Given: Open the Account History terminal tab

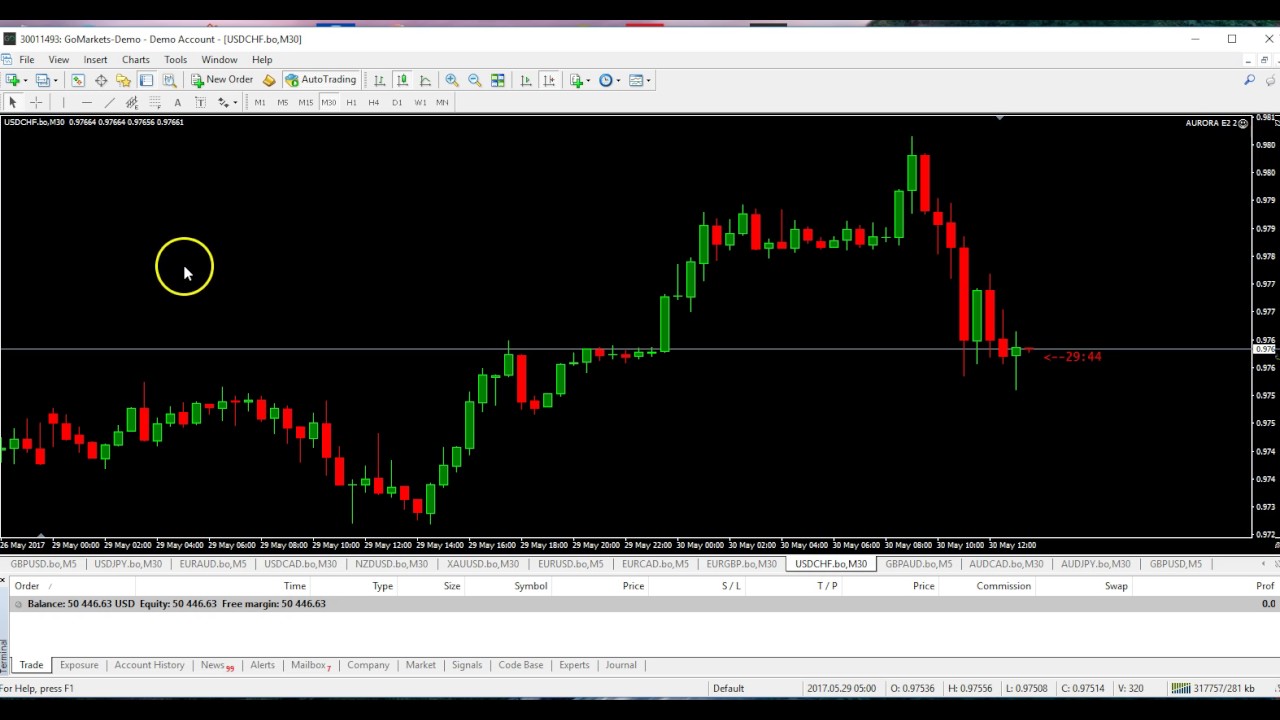Looking at the screenshot, I should coord(149,665).
